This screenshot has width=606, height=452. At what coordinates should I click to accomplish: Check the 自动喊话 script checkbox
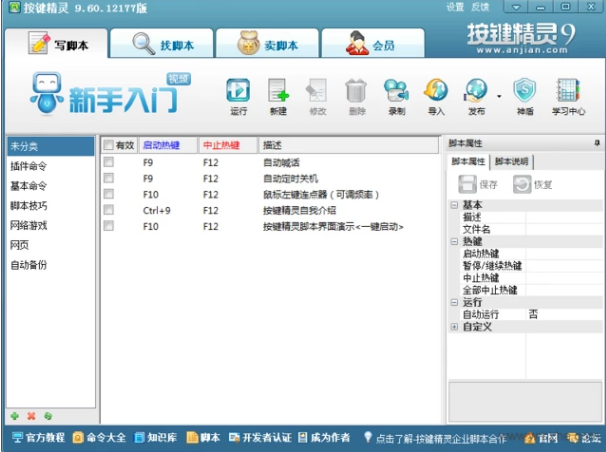(109, 162)
